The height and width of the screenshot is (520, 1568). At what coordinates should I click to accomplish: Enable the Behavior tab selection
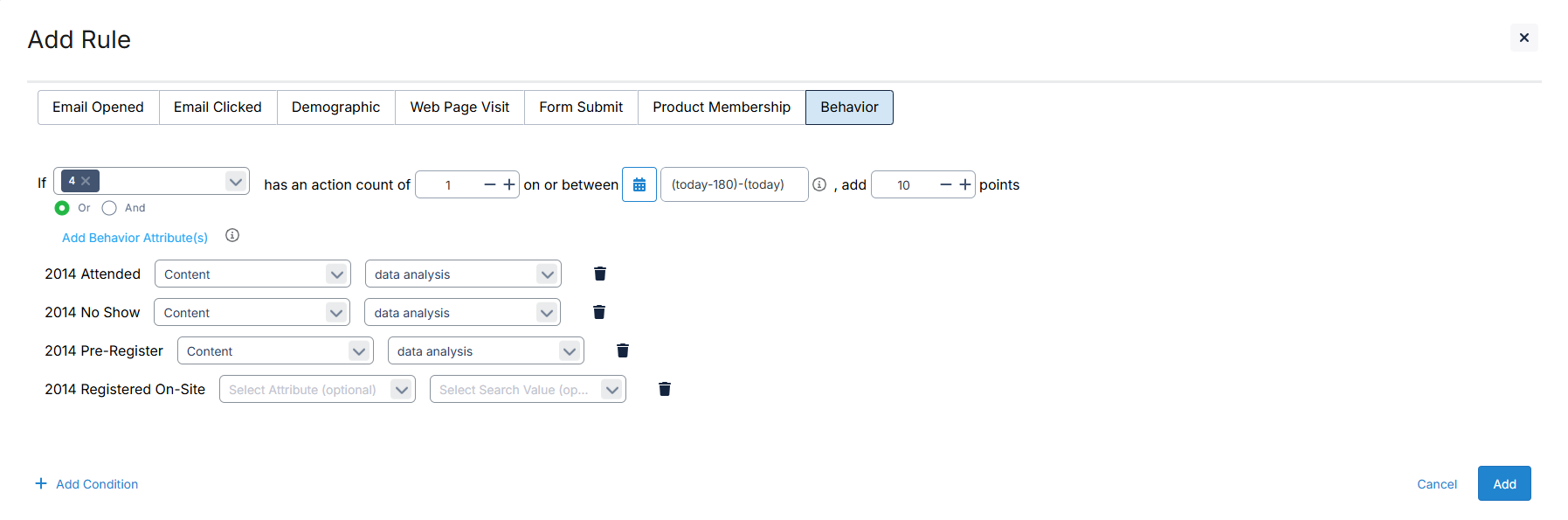pos(848,107)
